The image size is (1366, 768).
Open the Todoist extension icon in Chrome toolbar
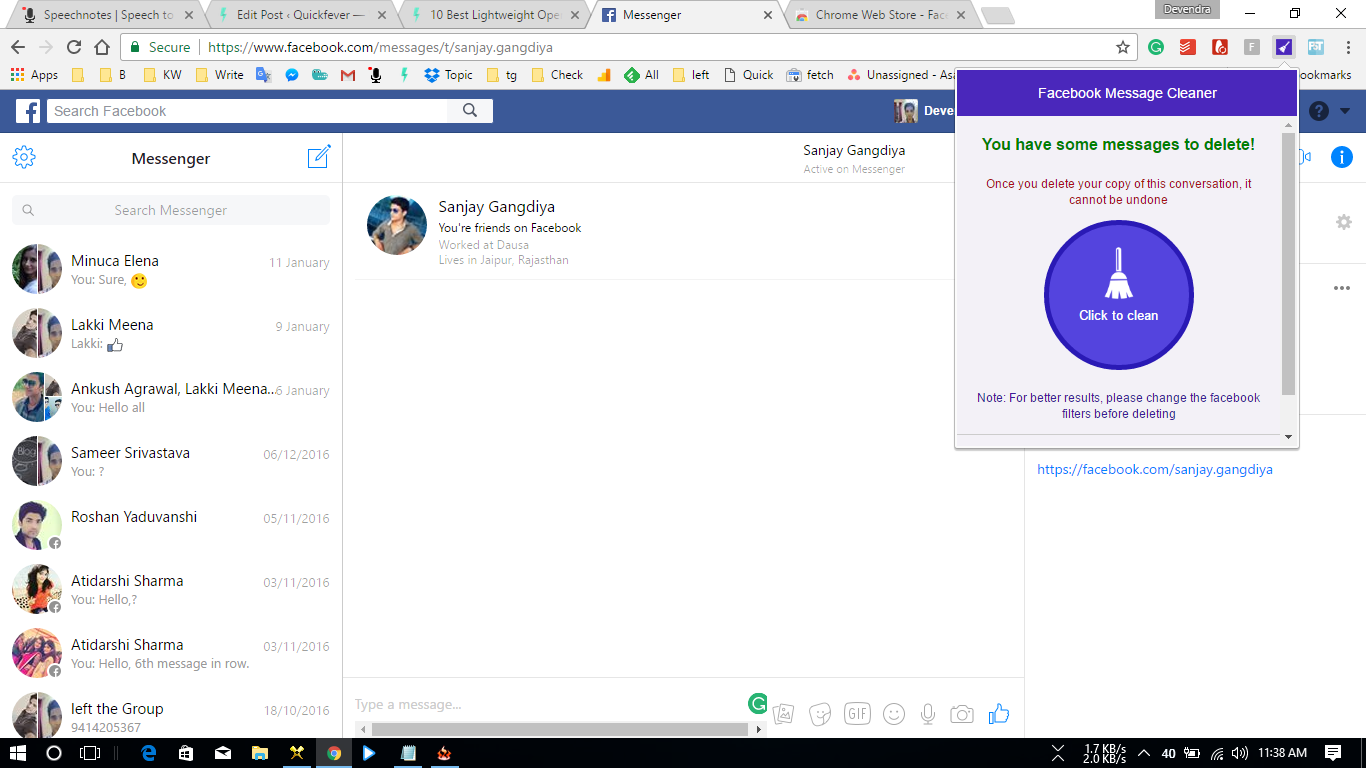point(1187,47)
